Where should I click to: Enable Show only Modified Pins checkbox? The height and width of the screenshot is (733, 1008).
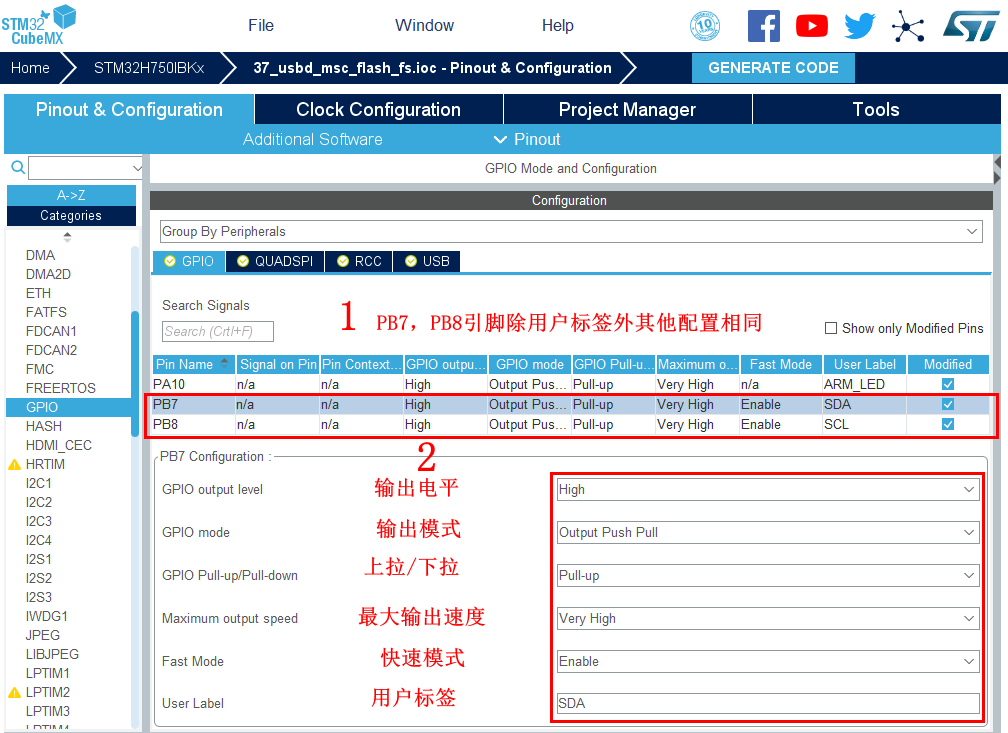tap(831, 328)
